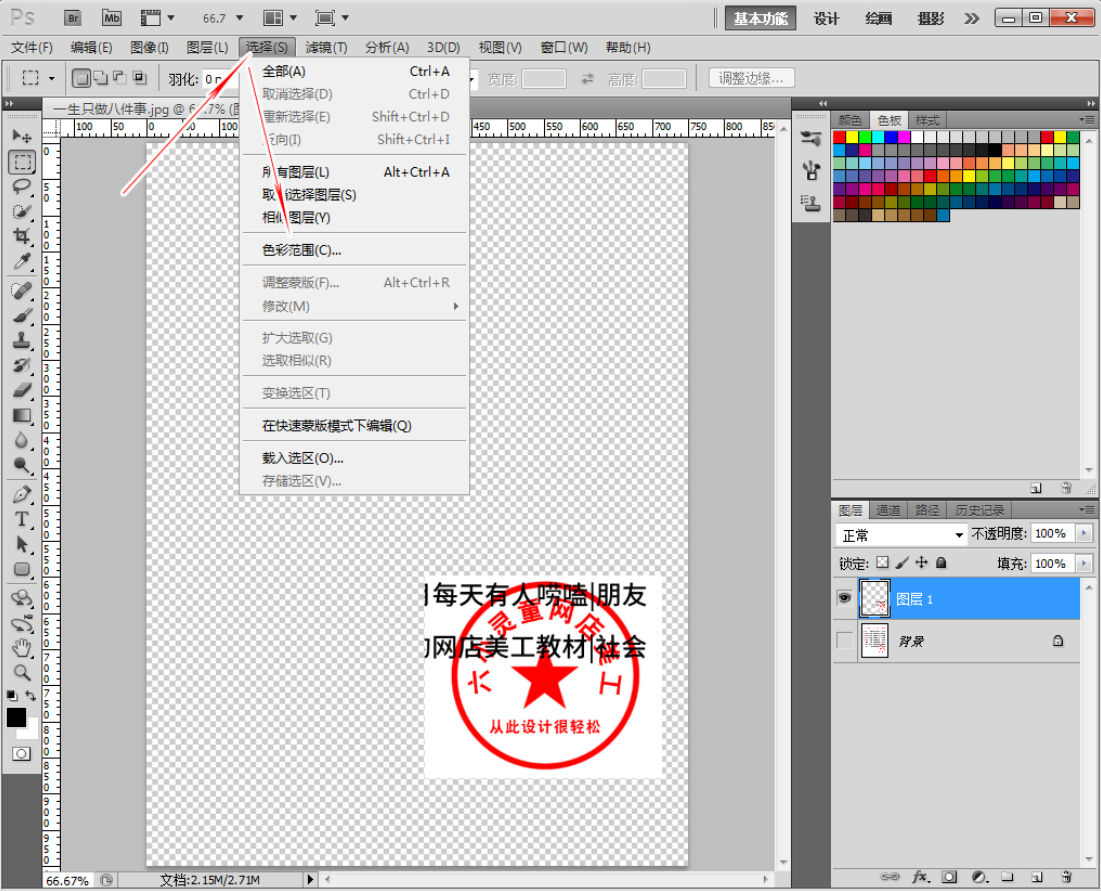Select the Crop tool
Image resolution: width=1101 pixels, height=891 pixels.
(x=22, y=236)
